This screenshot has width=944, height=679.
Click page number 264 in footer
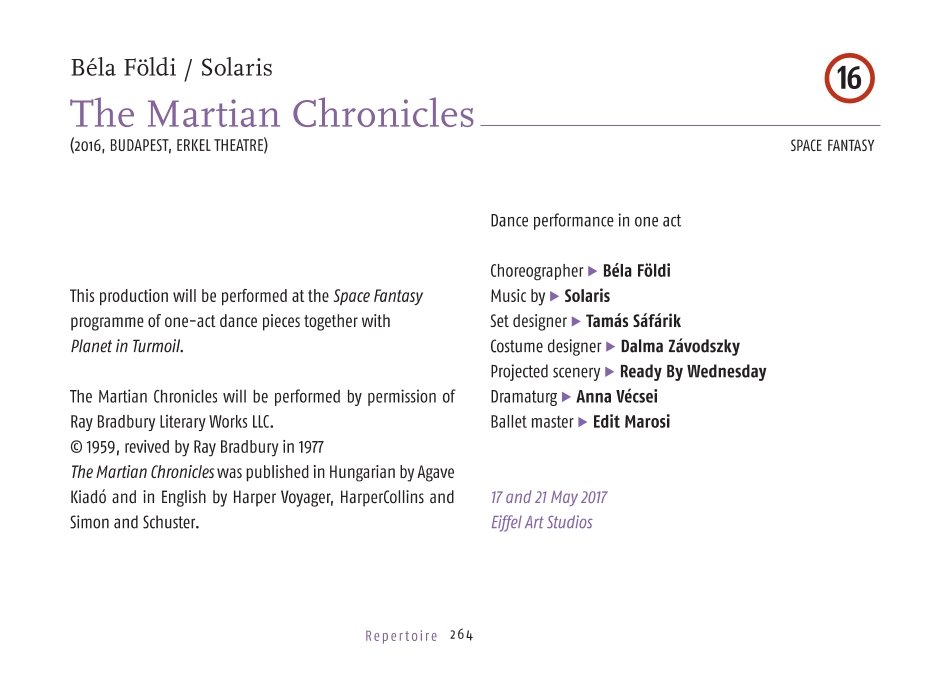461,635
